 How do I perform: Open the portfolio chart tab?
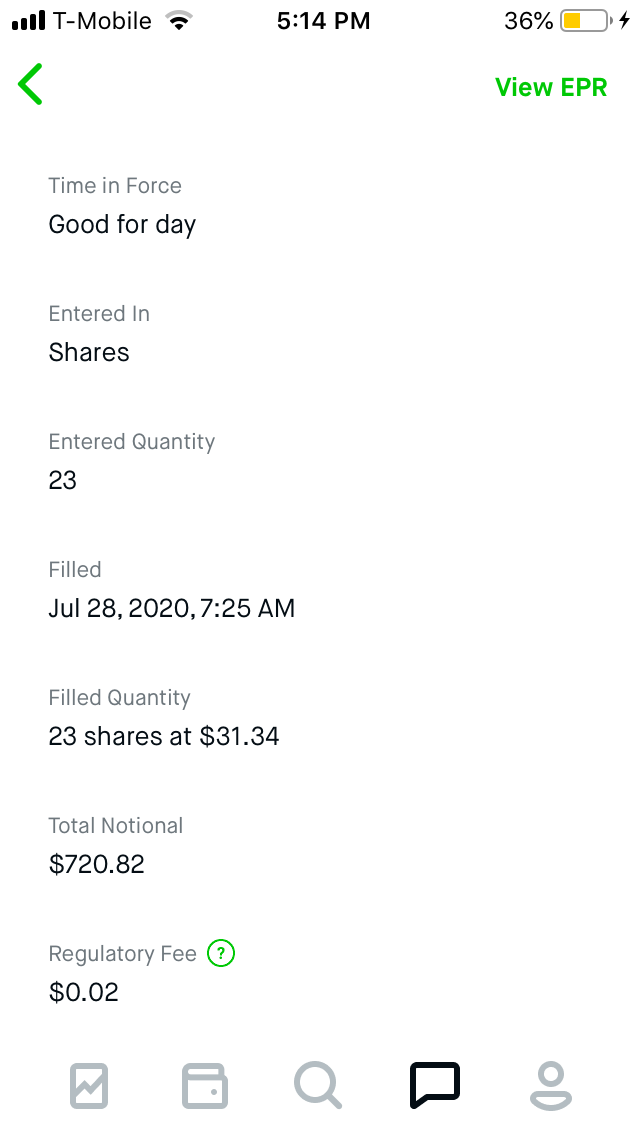point(89,1086)
